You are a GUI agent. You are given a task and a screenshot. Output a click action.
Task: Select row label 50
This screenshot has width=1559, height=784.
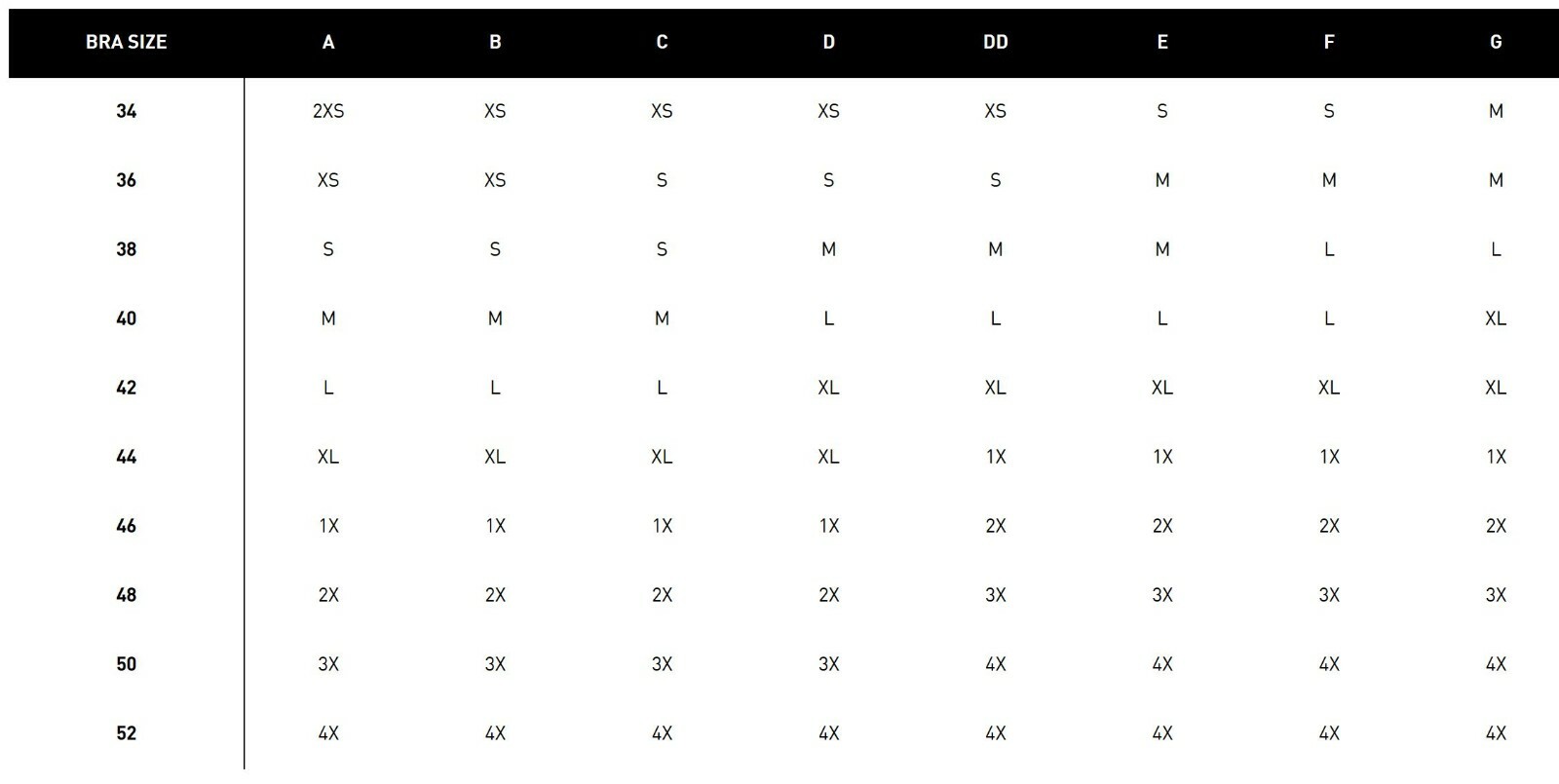127,664
